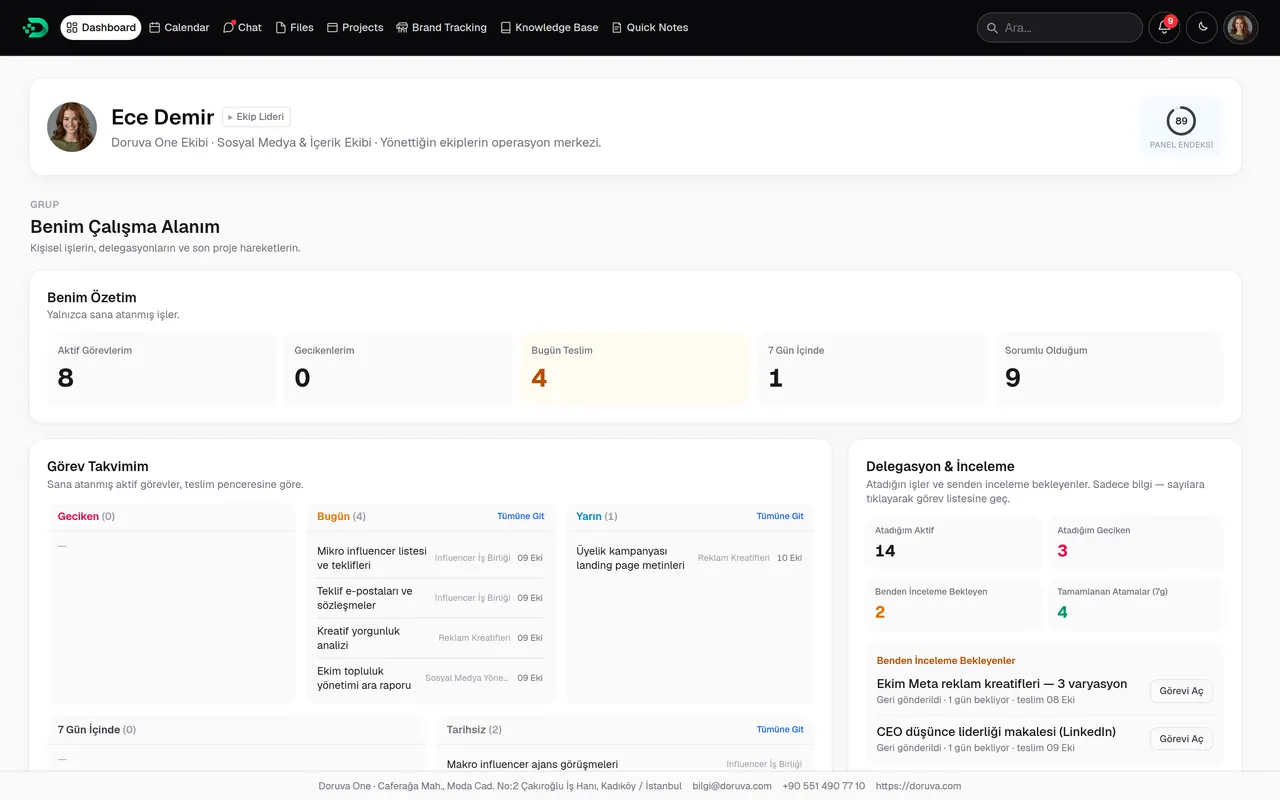Focus the Ara search field
The image size is (1280, 800).
click(1060, 27)
